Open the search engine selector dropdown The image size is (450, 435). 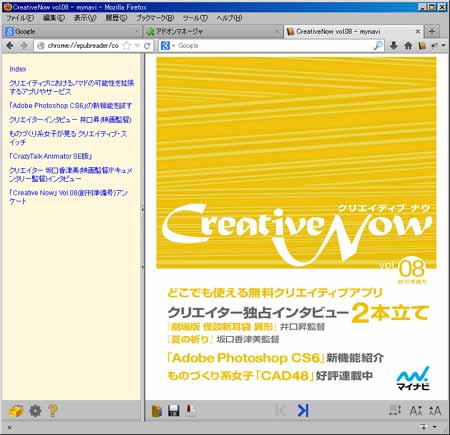tap(168, 46)
